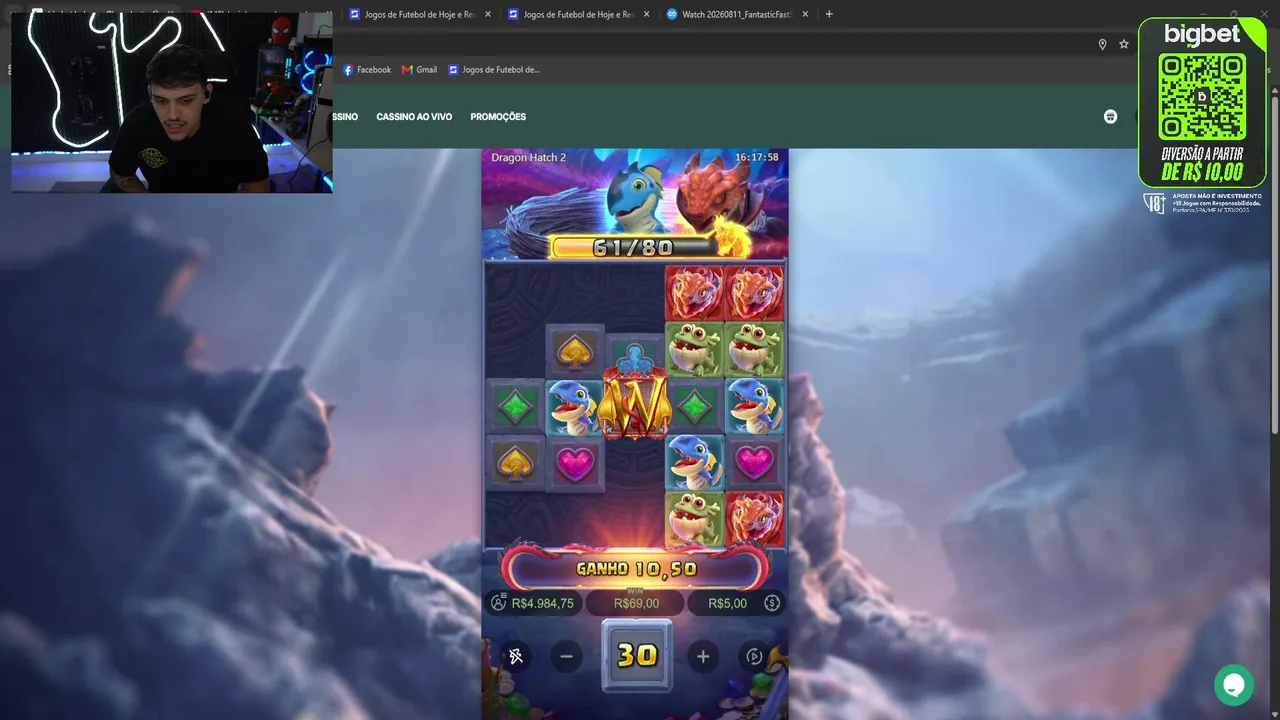This screenshot has height=720, width=1280.
Task: Open the account wallet icon beside balance
Action: click(498, 603)
